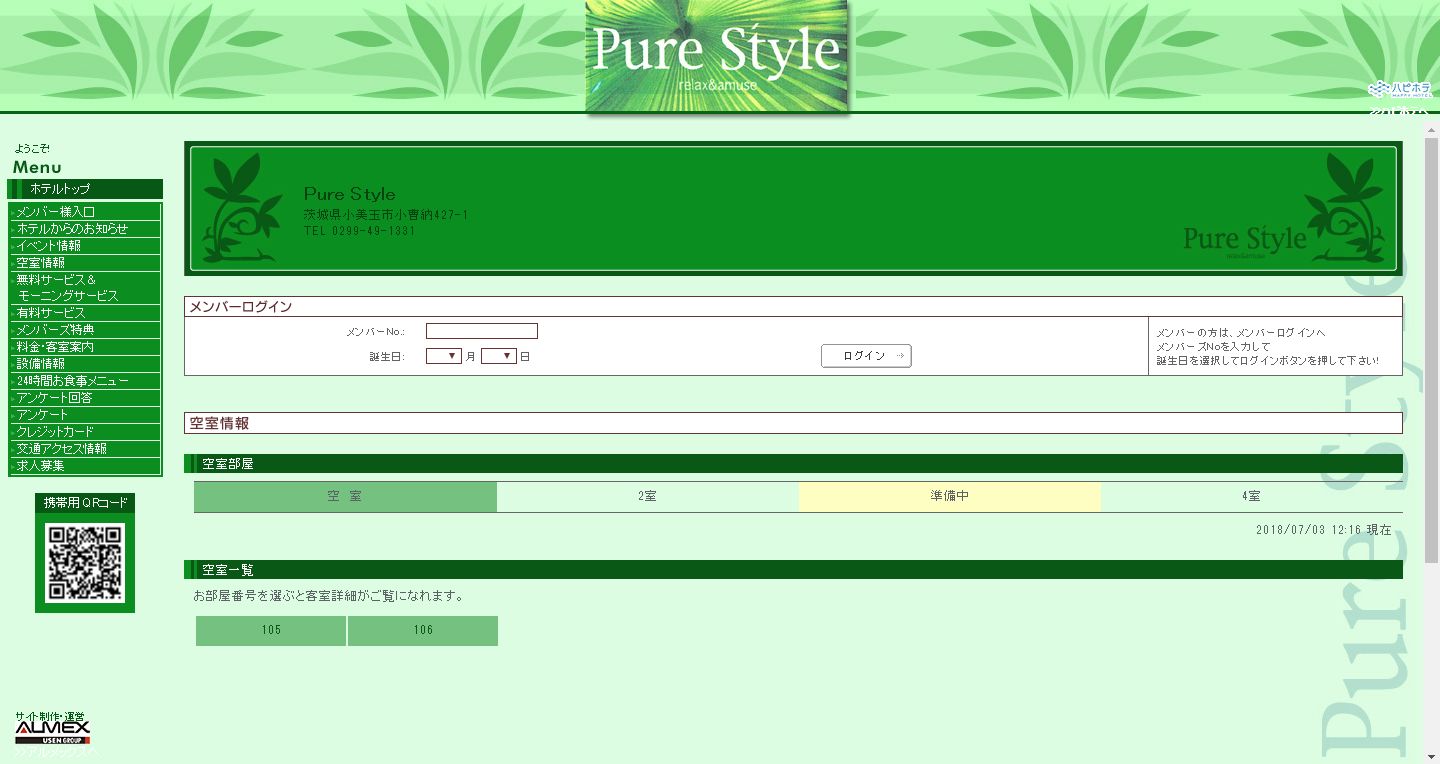This screenshot has width=1440, height=764.
Task: Open 交通アクセス情報 menu item
Action: coord(85,449)
